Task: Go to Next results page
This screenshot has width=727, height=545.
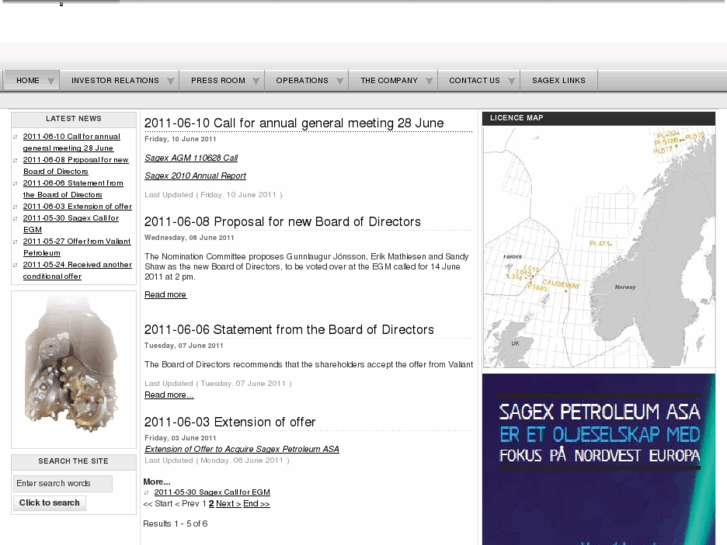Action: (x=228, y=504)
